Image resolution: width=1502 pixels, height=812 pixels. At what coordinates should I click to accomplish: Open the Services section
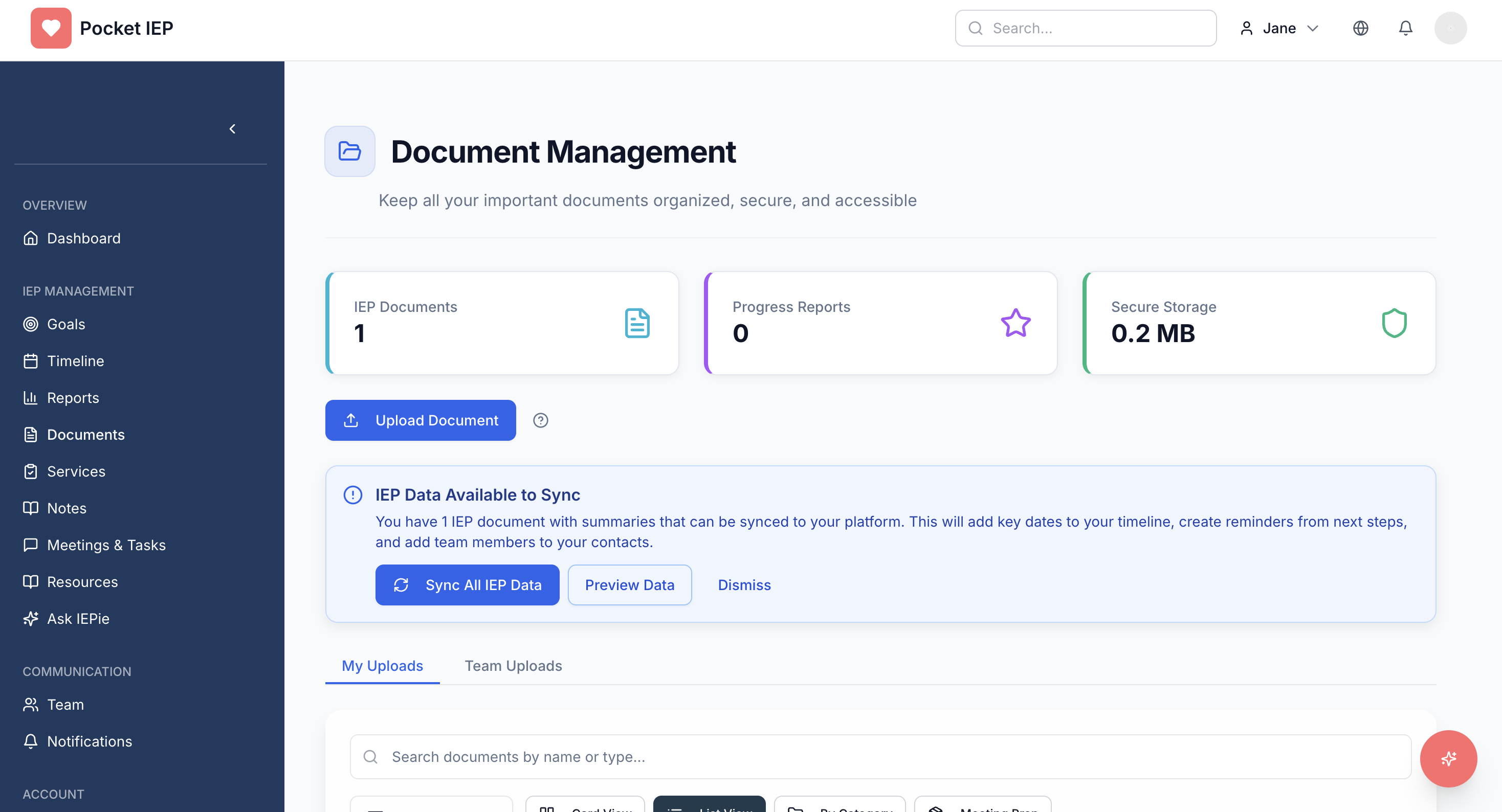point(76,471)
